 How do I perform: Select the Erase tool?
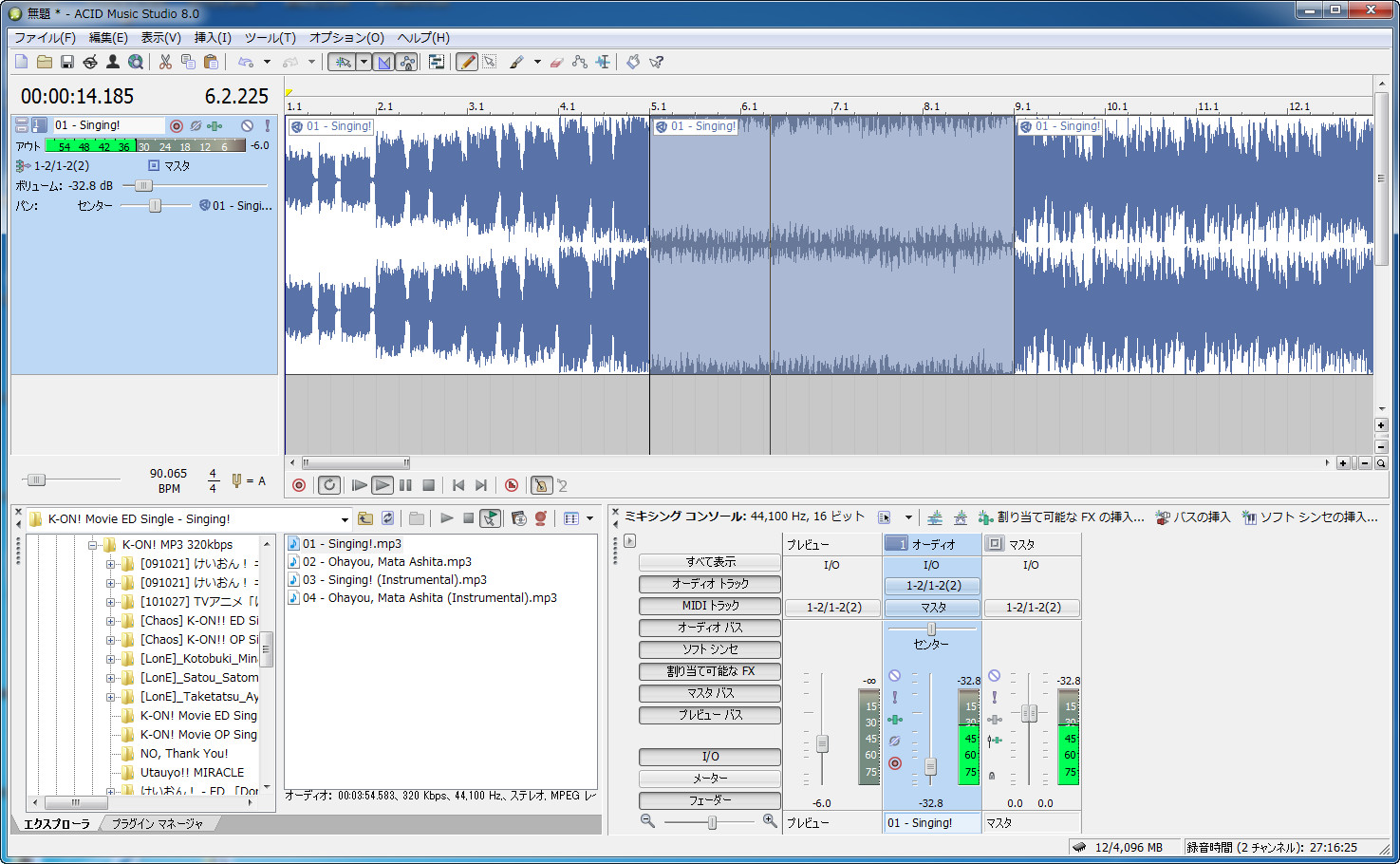click(x=557, y=62)
